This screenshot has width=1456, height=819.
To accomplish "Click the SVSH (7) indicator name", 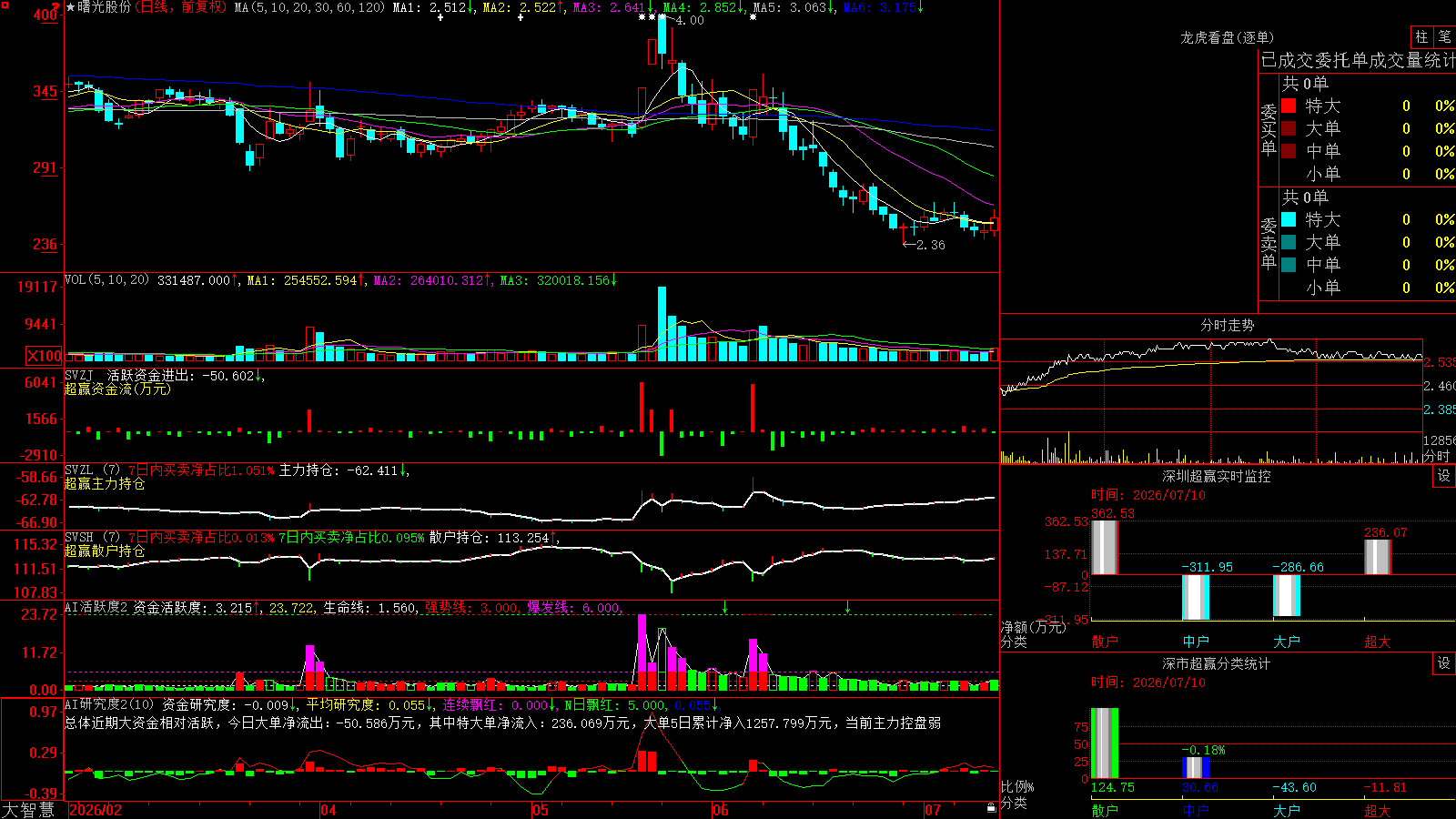I will (x=92, y=538).
